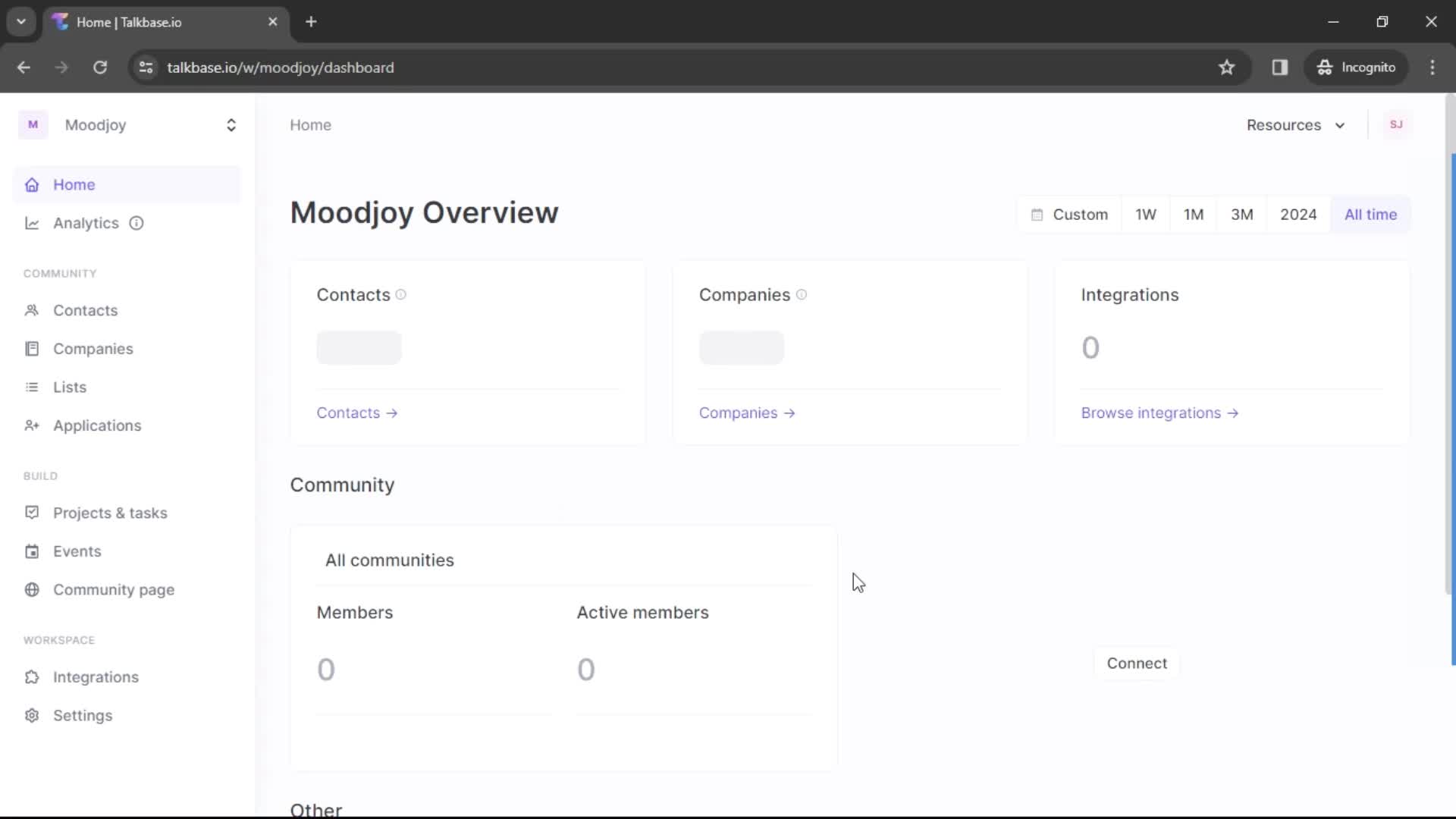1456x819 pixels.
Task: Click the Community page globe icon
Action: [x=32, y=590]
